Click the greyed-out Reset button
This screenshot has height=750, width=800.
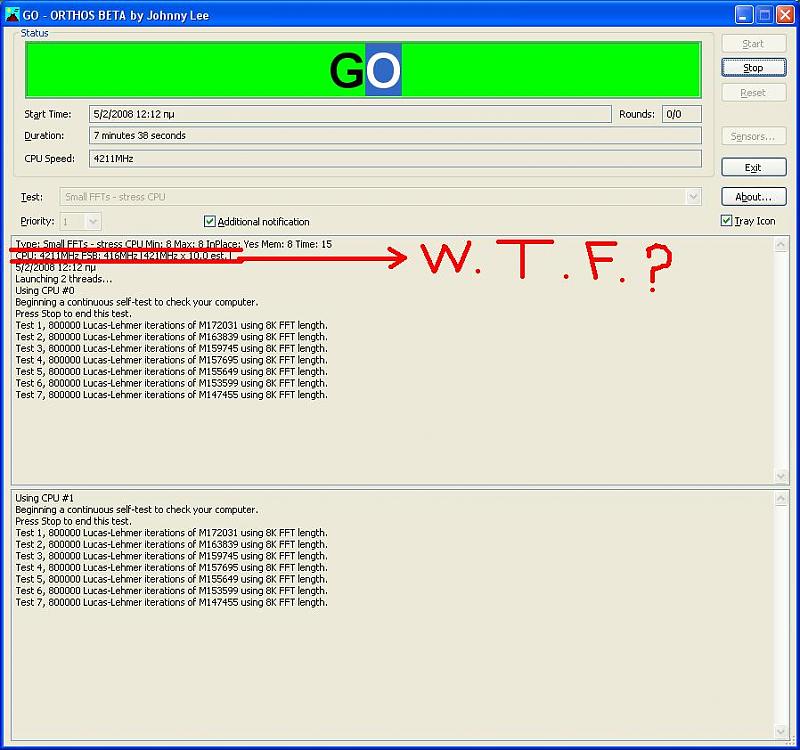pyautogui.click(x=754, y=93)
